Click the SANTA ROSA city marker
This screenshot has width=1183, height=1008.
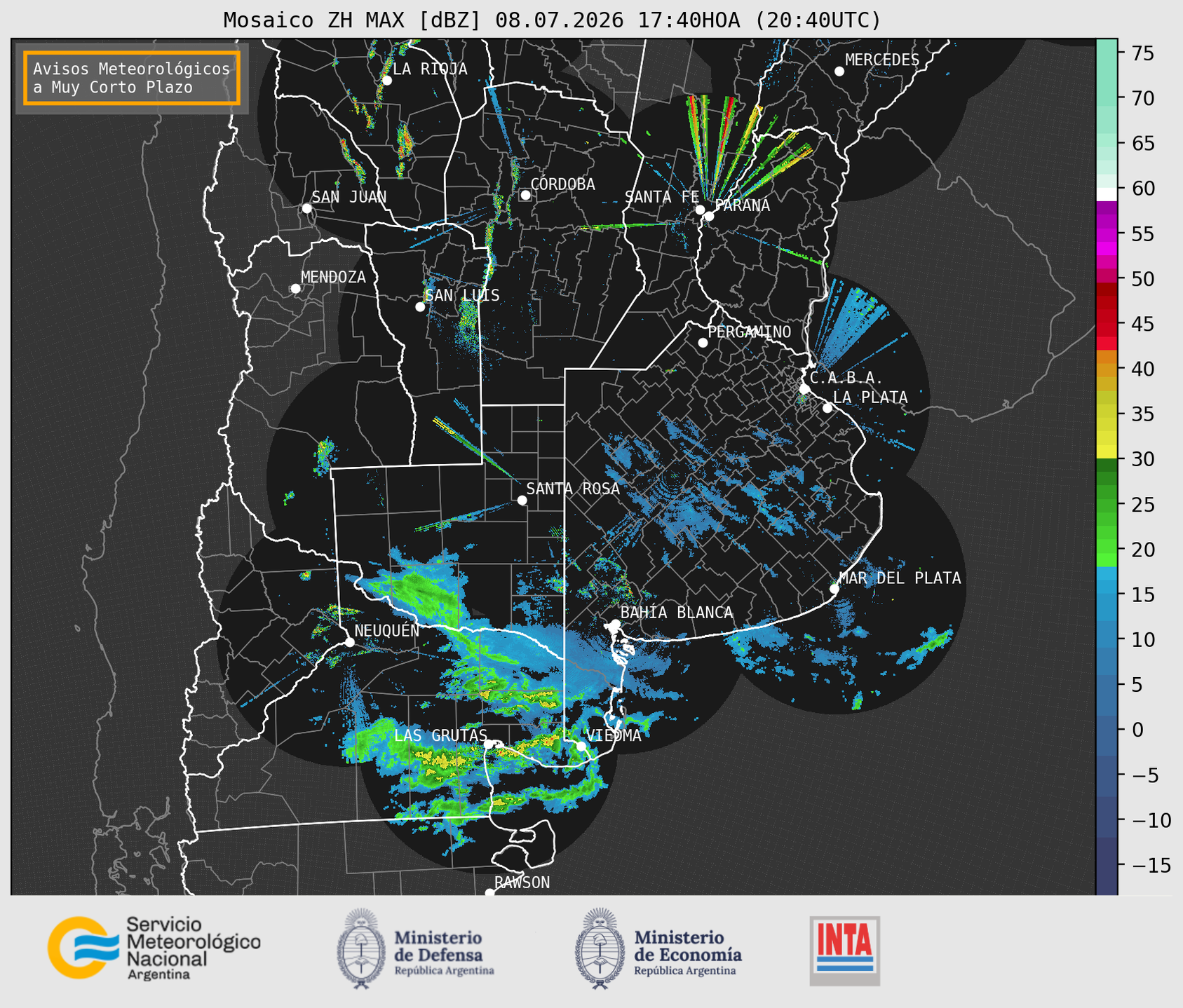tap(522, 500)
